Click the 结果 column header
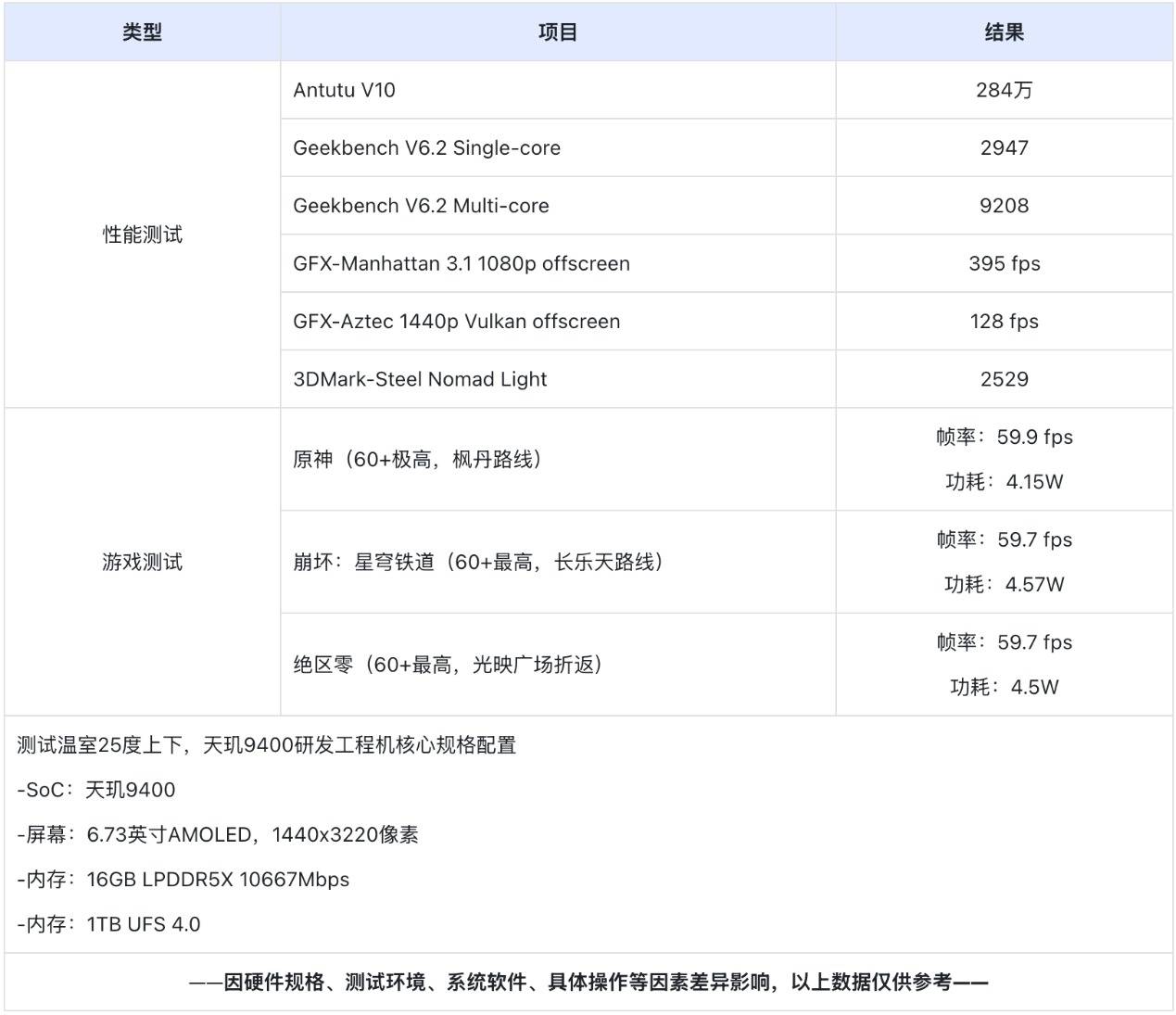1176x1015 pixels. (1004, 32)
